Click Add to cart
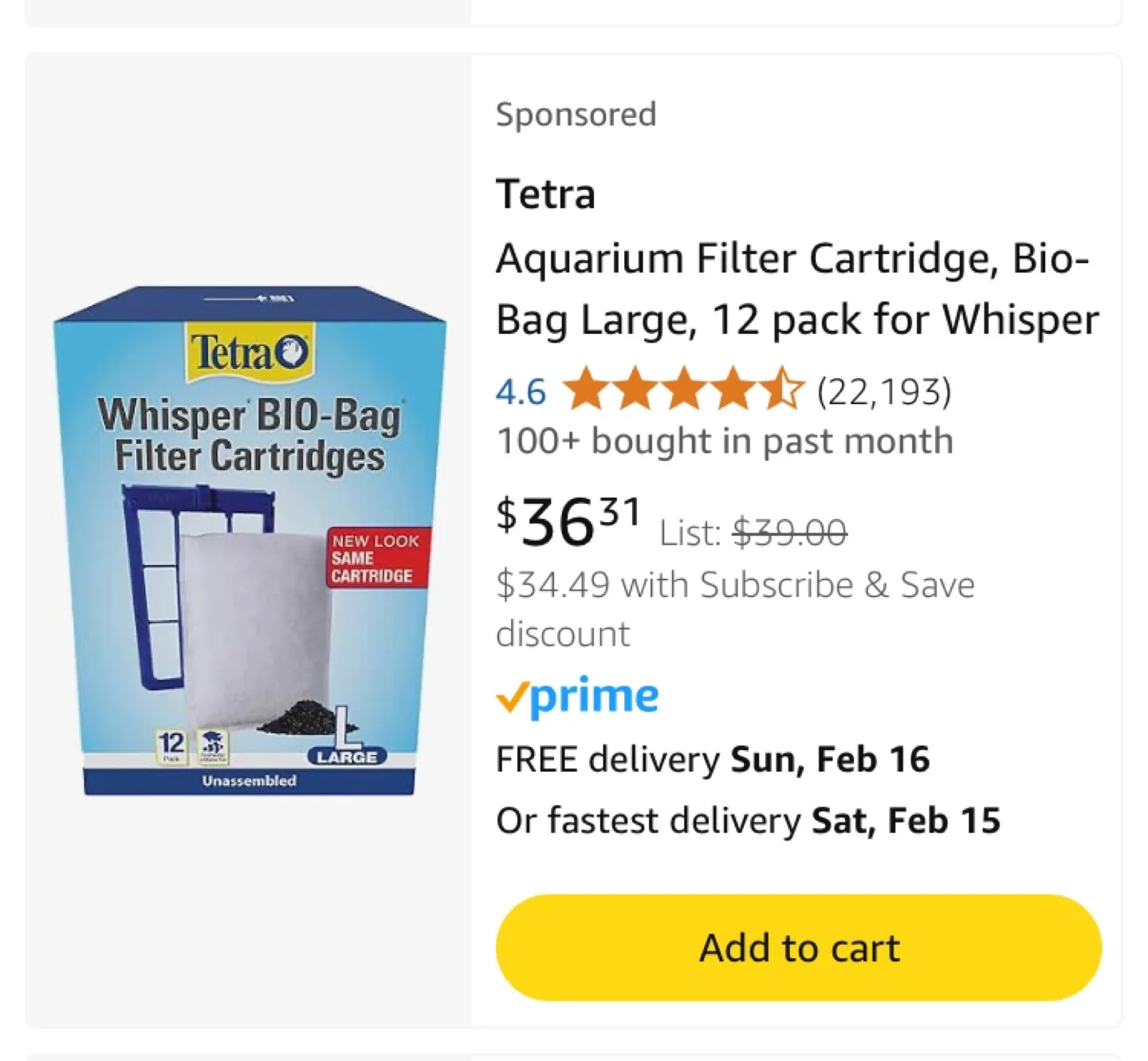The image size is (1148, 1061). click(797, 946)
